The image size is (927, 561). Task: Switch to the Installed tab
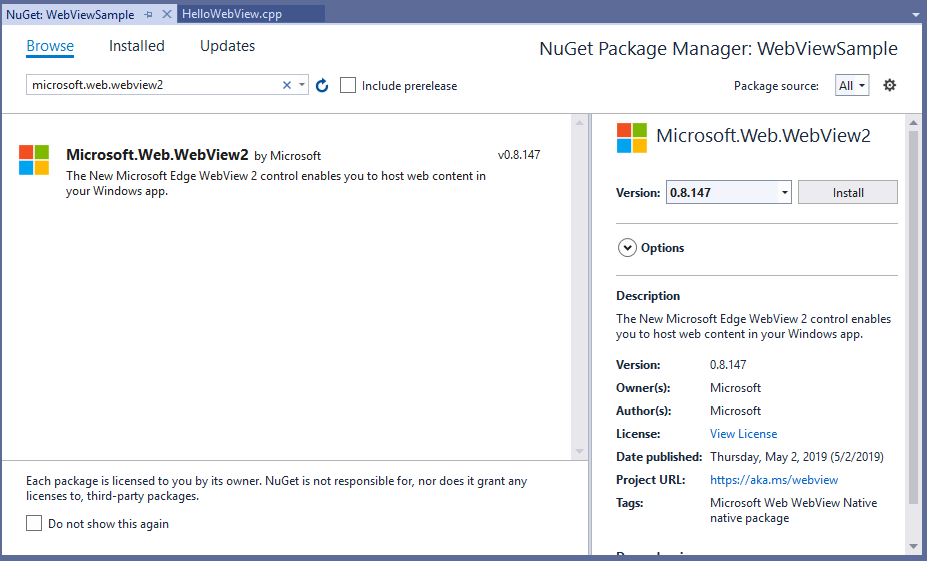137,46
